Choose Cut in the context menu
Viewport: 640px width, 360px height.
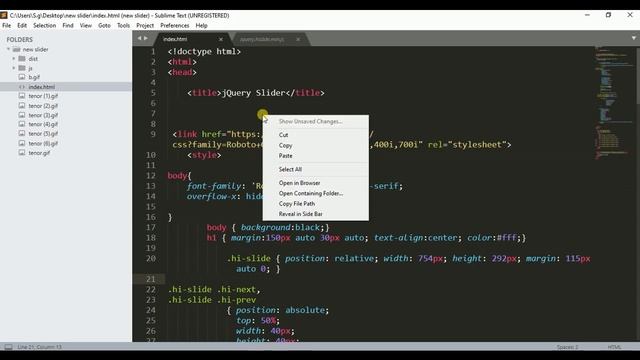(x=283, y=135)
